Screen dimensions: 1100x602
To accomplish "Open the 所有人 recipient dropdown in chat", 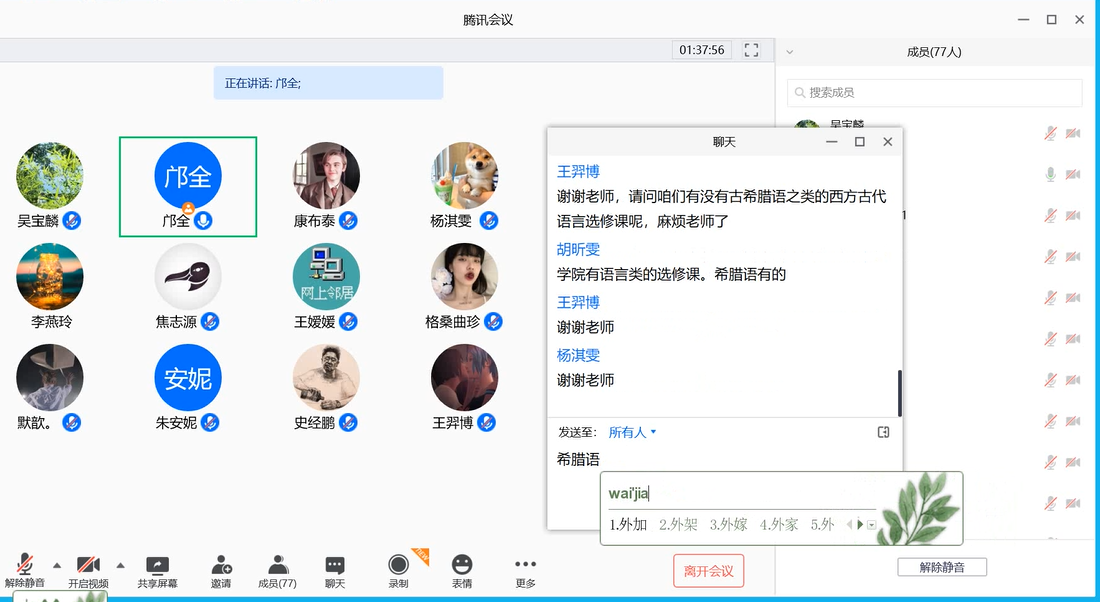I will coord(632,432).
